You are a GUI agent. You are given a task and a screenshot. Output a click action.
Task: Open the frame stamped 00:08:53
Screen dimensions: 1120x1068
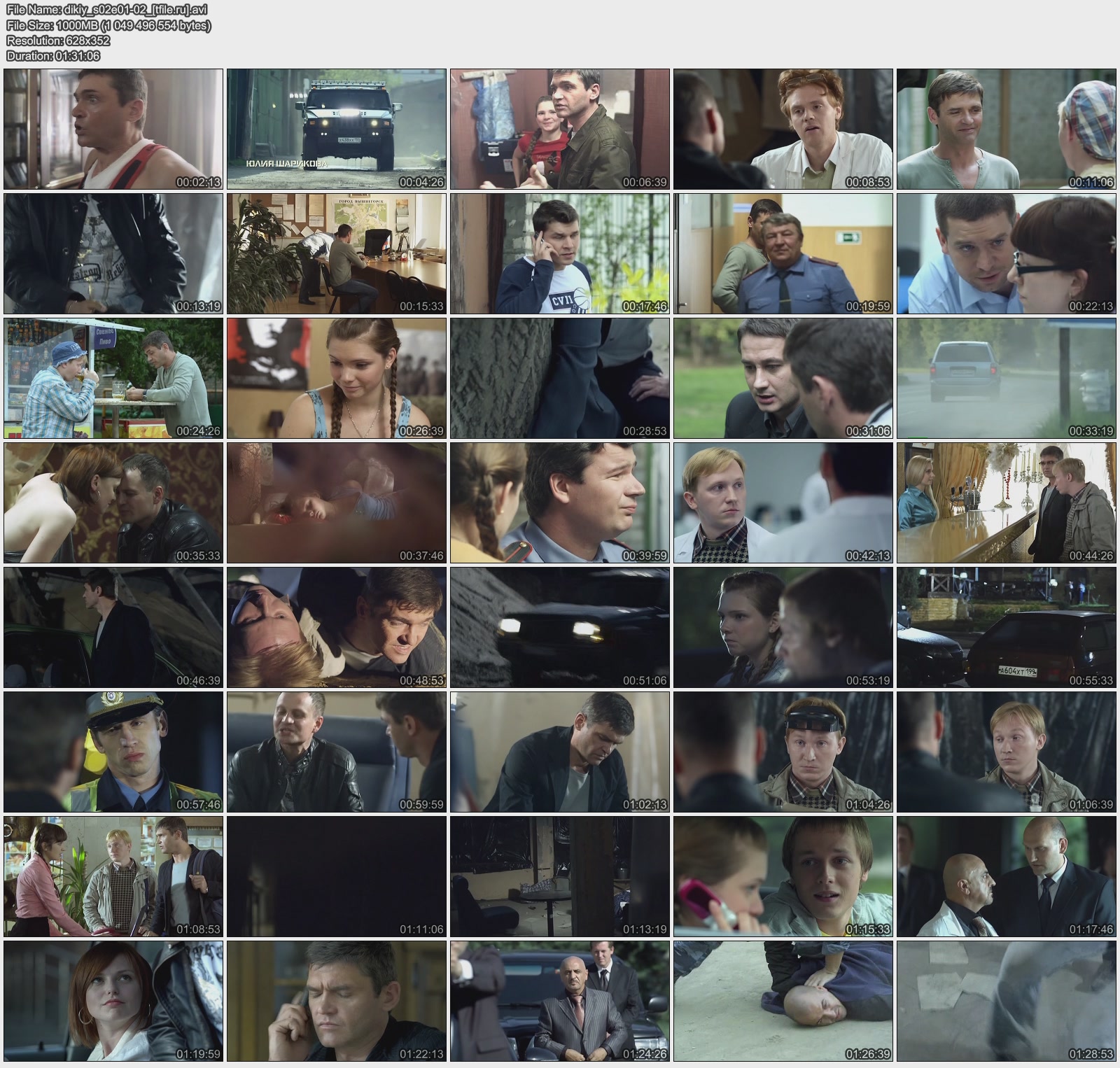coord(783,129)
